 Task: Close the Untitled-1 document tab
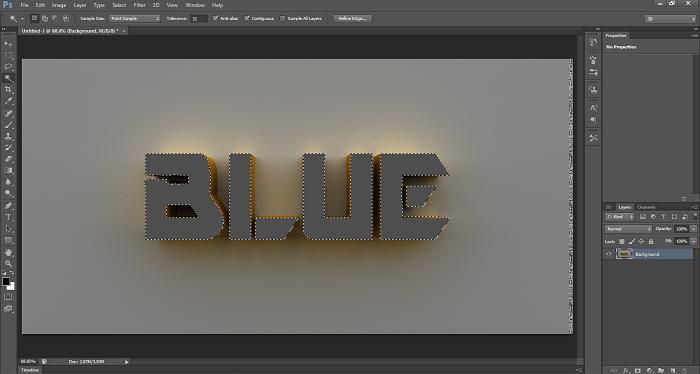pos(124,31)
